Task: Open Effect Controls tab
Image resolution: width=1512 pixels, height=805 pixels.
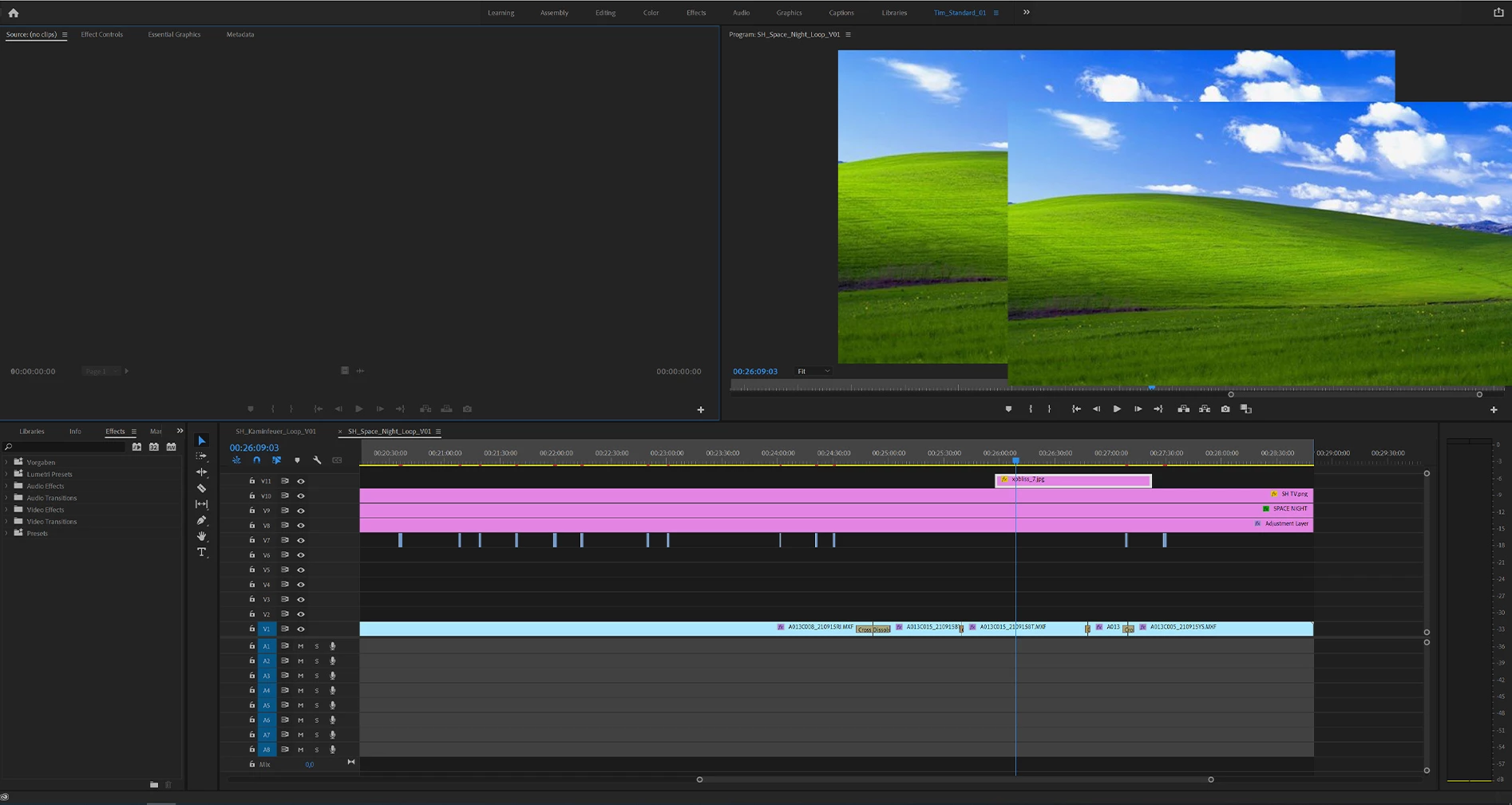Action: pos(101,34)
